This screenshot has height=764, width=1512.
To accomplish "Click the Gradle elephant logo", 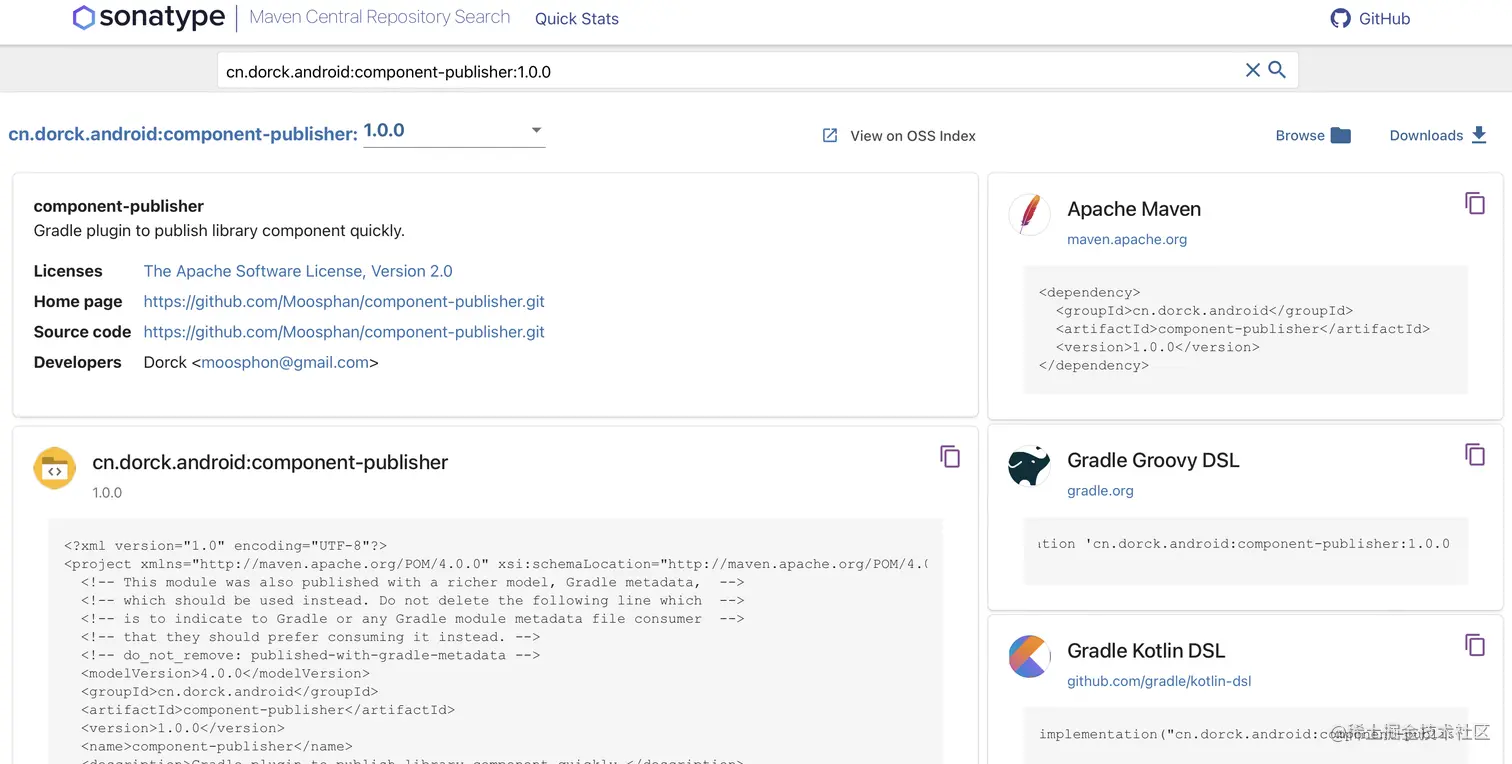I will (1029, 466).
